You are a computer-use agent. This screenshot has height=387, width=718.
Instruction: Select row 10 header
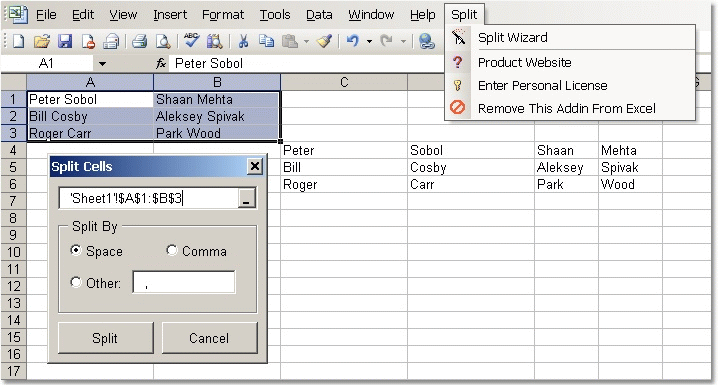13,252
